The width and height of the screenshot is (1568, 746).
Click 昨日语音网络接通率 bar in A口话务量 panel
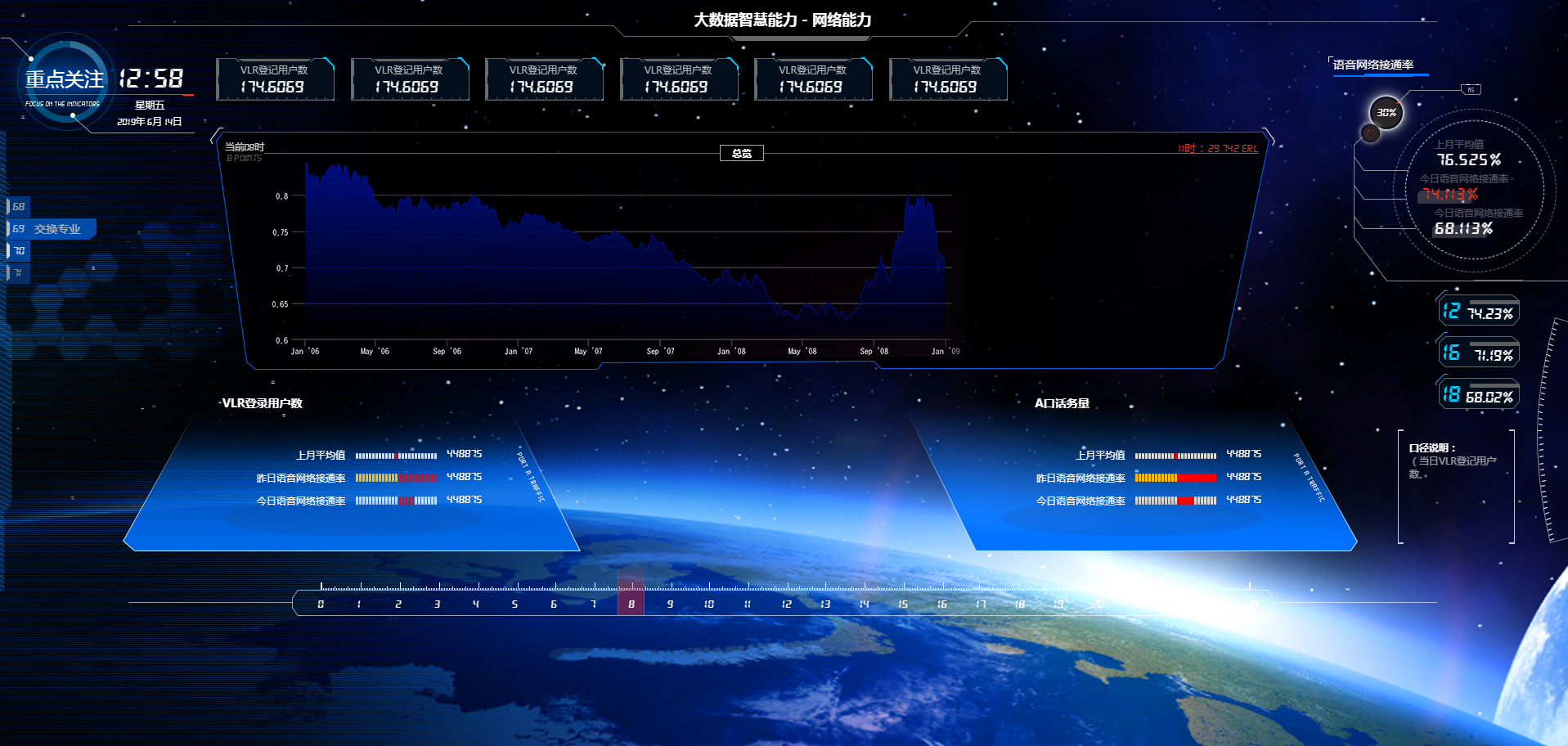pyautogui.click(x=1175, y=478)
